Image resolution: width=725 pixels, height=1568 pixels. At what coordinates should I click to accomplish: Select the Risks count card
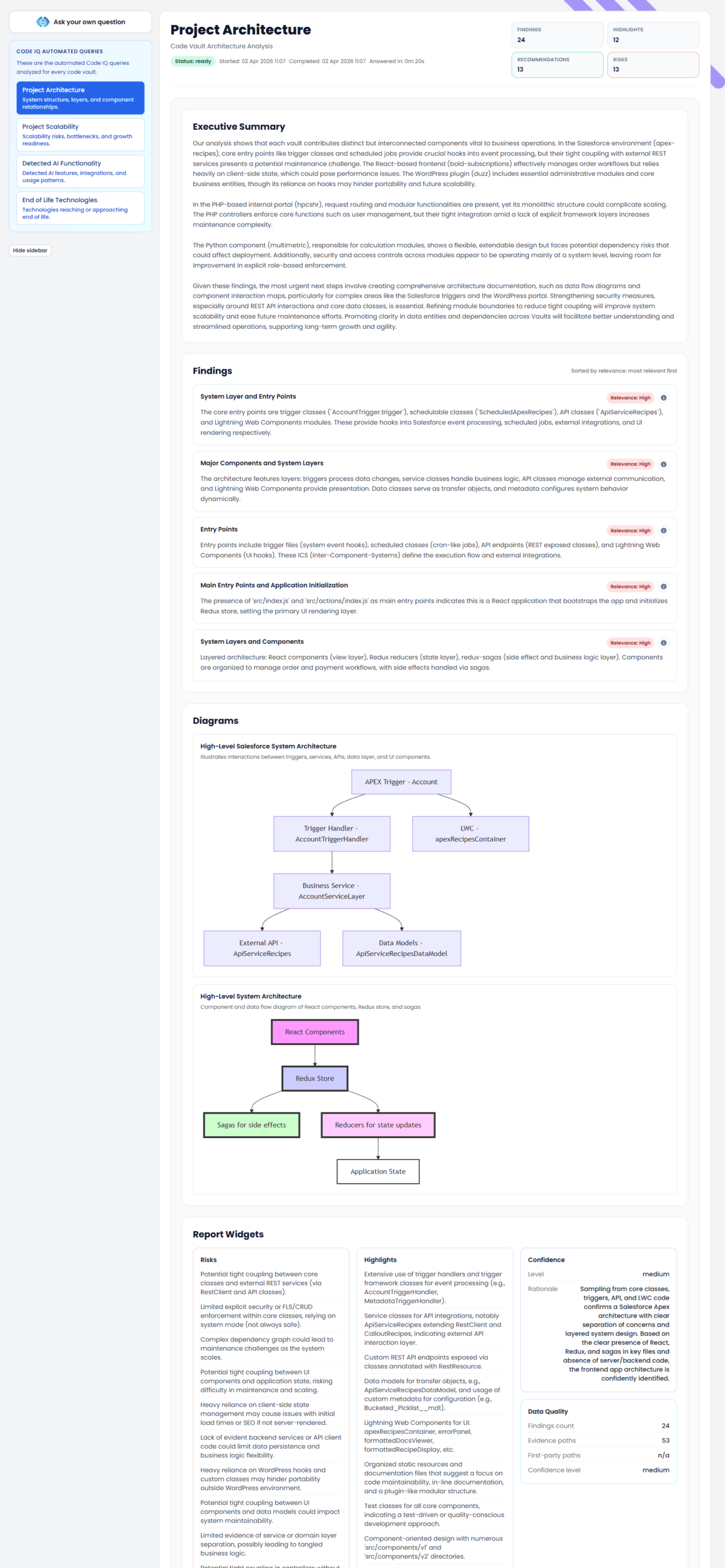click(653, 65)
